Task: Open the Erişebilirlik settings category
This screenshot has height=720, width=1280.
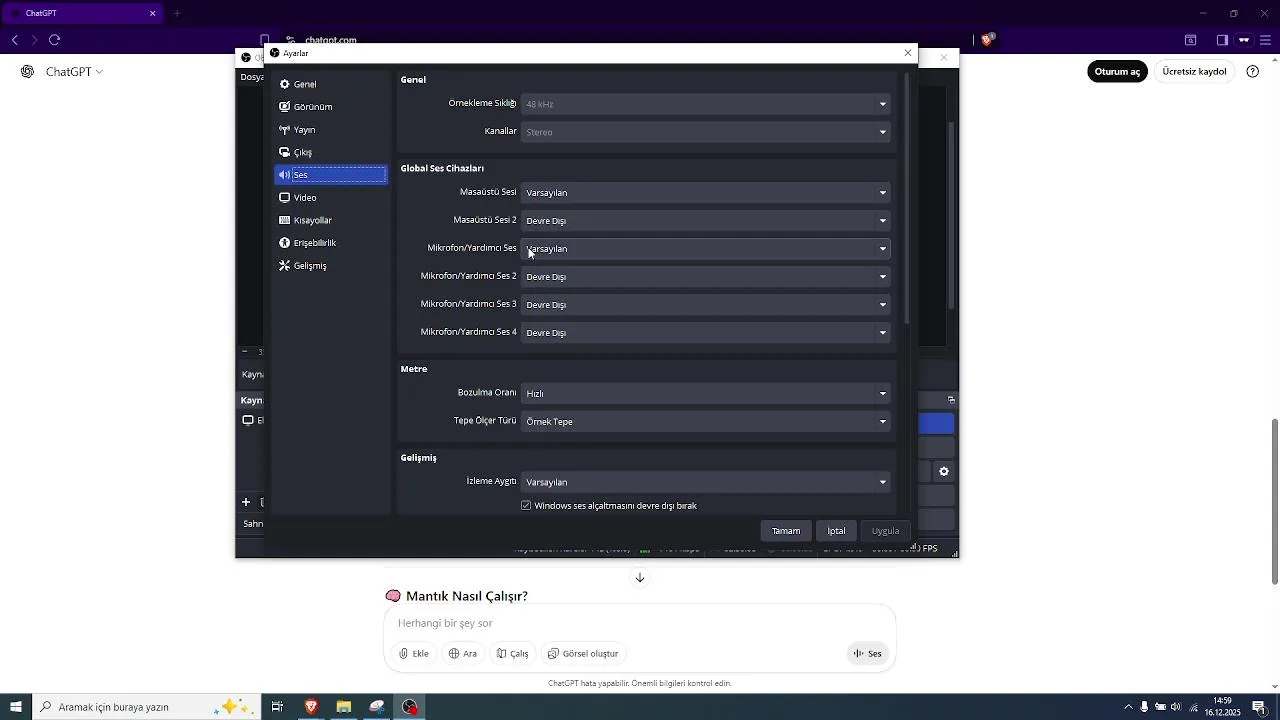Action: [x=331, y=243]
